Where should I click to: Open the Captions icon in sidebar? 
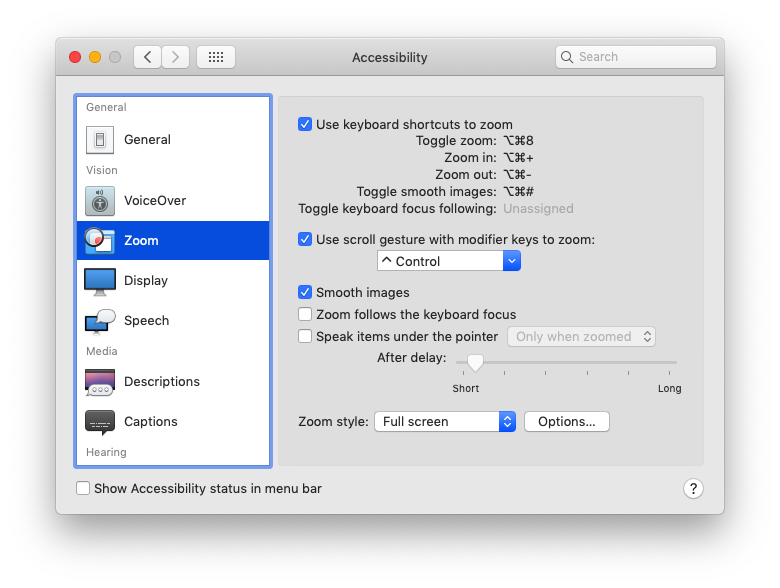pos(100,422)
